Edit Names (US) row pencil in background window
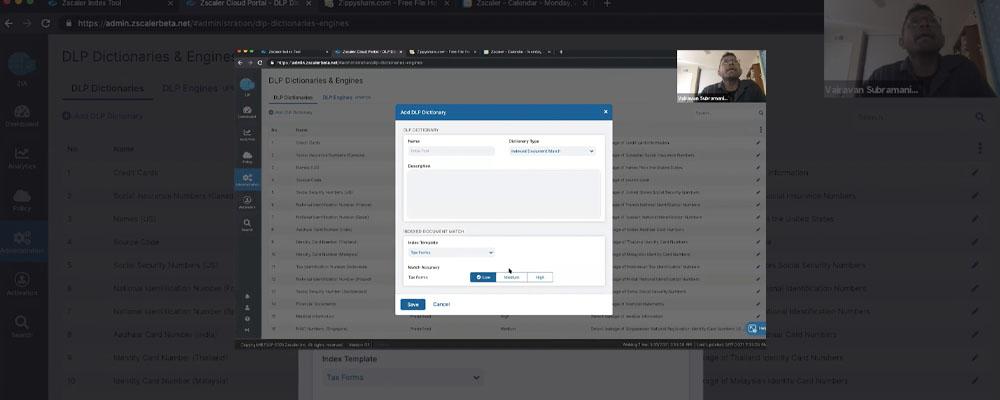Screen dimensions: 1000x400 pyautogui.click(x=975, y=219)
